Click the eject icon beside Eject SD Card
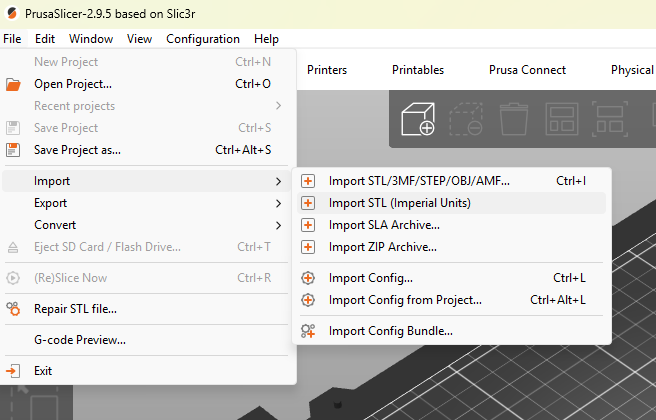 13,248
